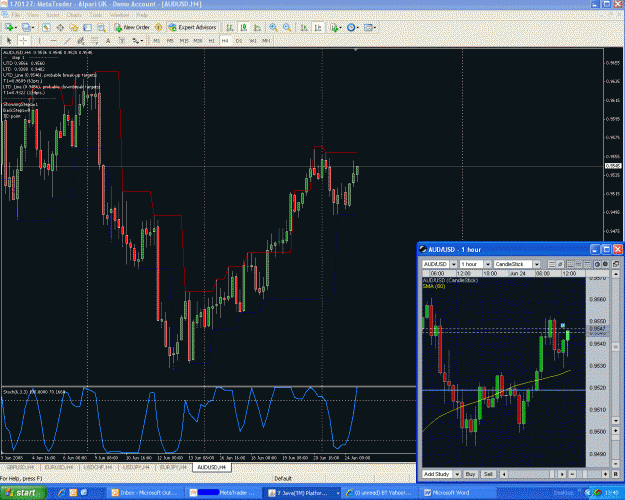
Task: Switch to line chart display icon
Action: coord(257,28)
